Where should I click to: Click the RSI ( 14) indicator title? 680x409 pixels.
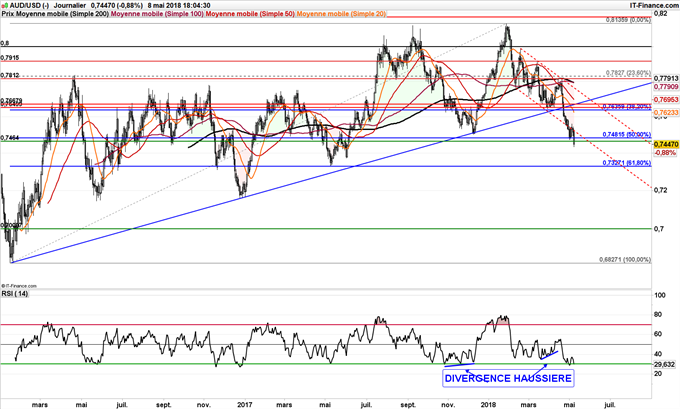click(x=15, y=294)
